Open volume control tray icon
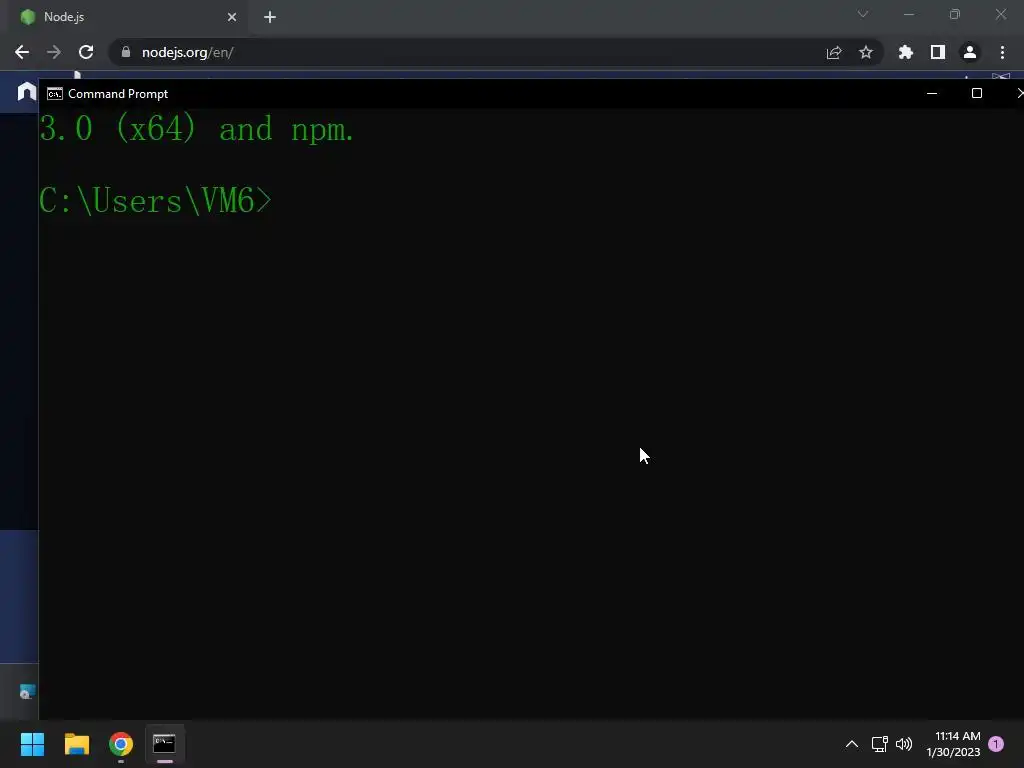This screenshot has width=1024, height=768. point(904,744)
